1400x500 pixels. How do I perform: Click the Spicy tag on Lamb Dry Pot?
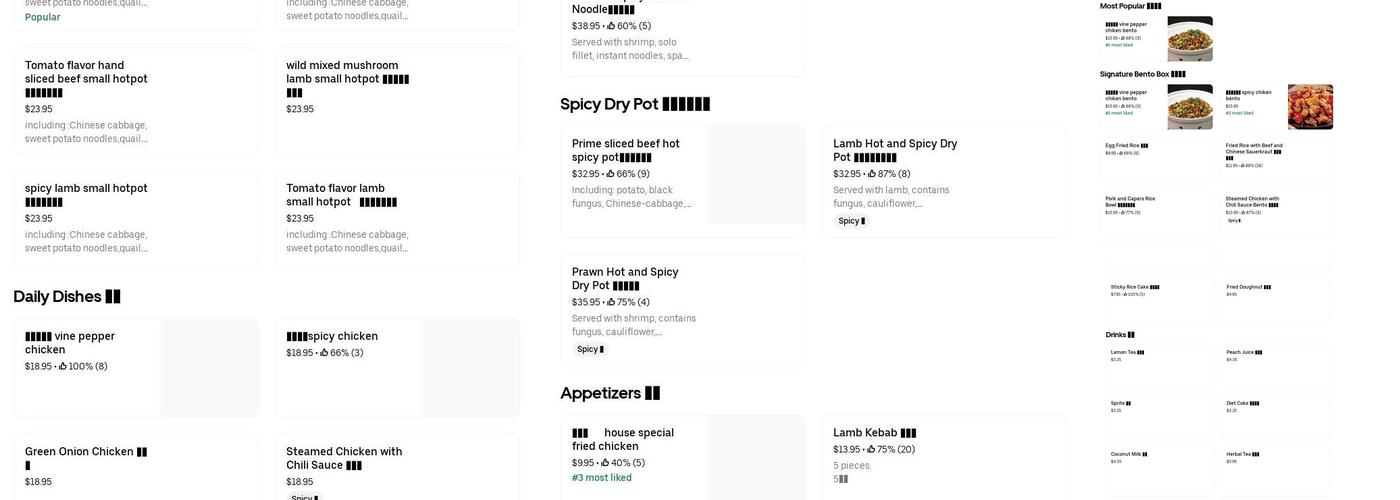point(851,221)
